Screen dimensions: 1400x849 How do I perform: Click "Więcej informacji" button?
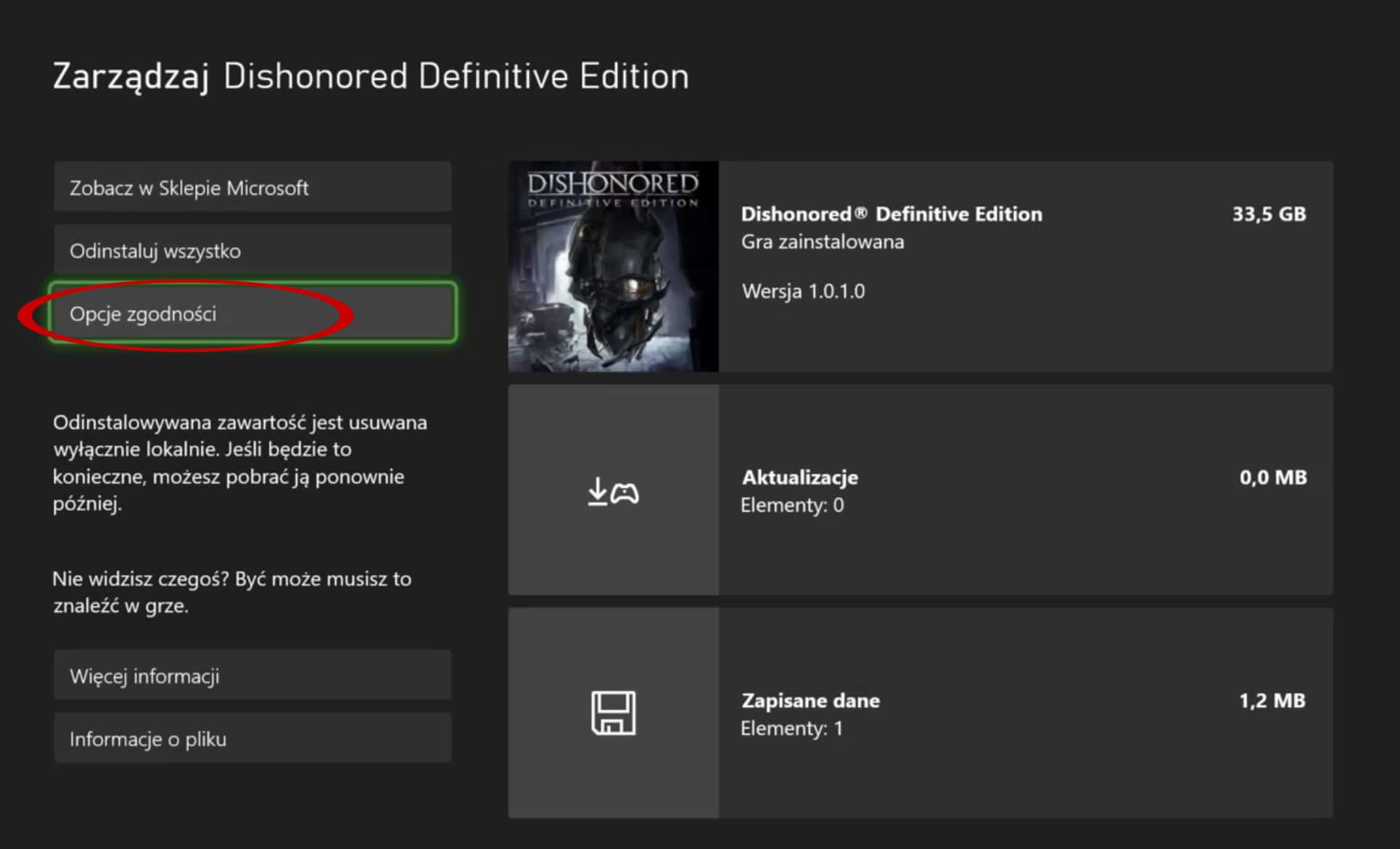[252, 676]
